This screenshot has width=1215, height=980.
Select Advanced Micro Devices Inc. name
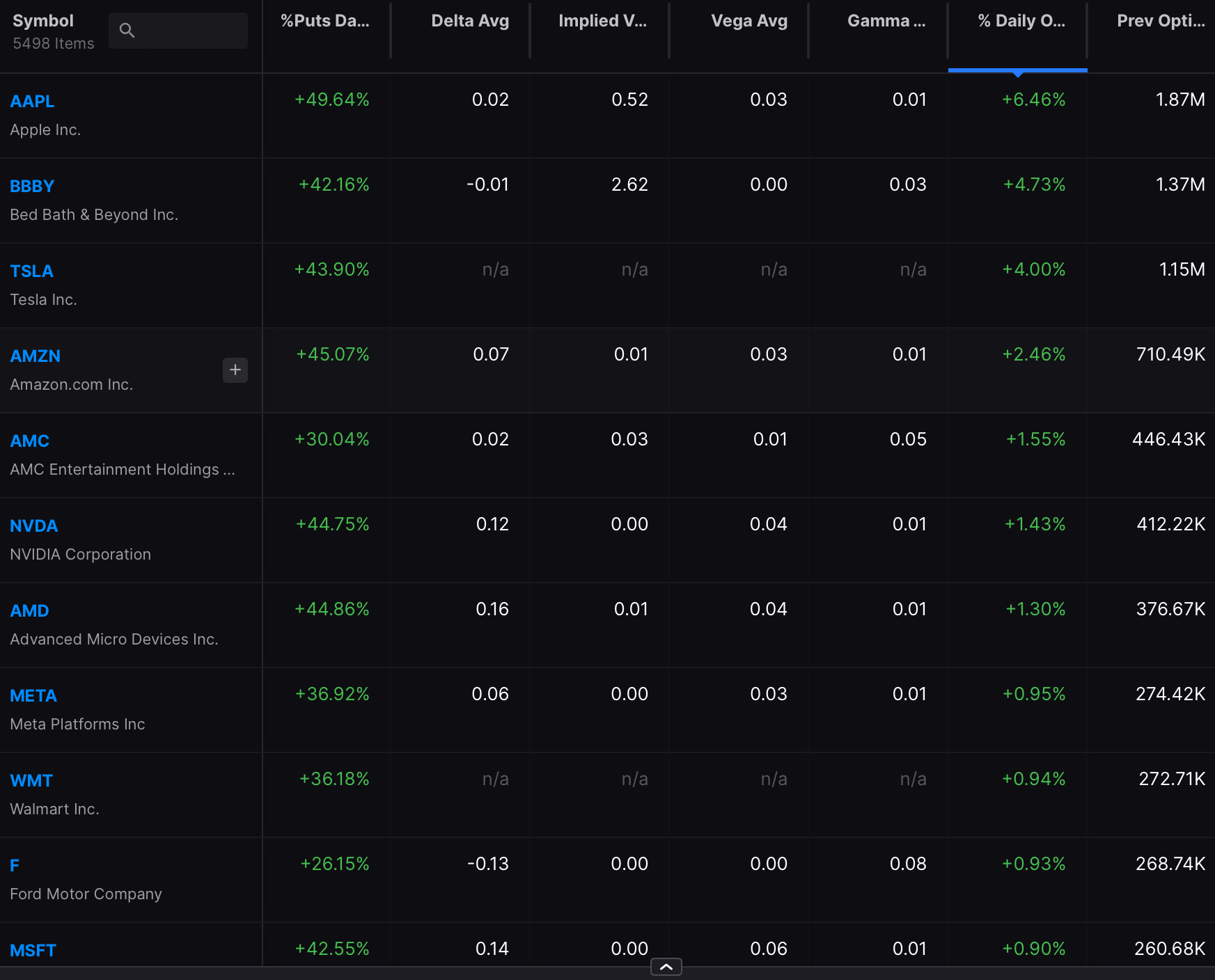point(114,640)
